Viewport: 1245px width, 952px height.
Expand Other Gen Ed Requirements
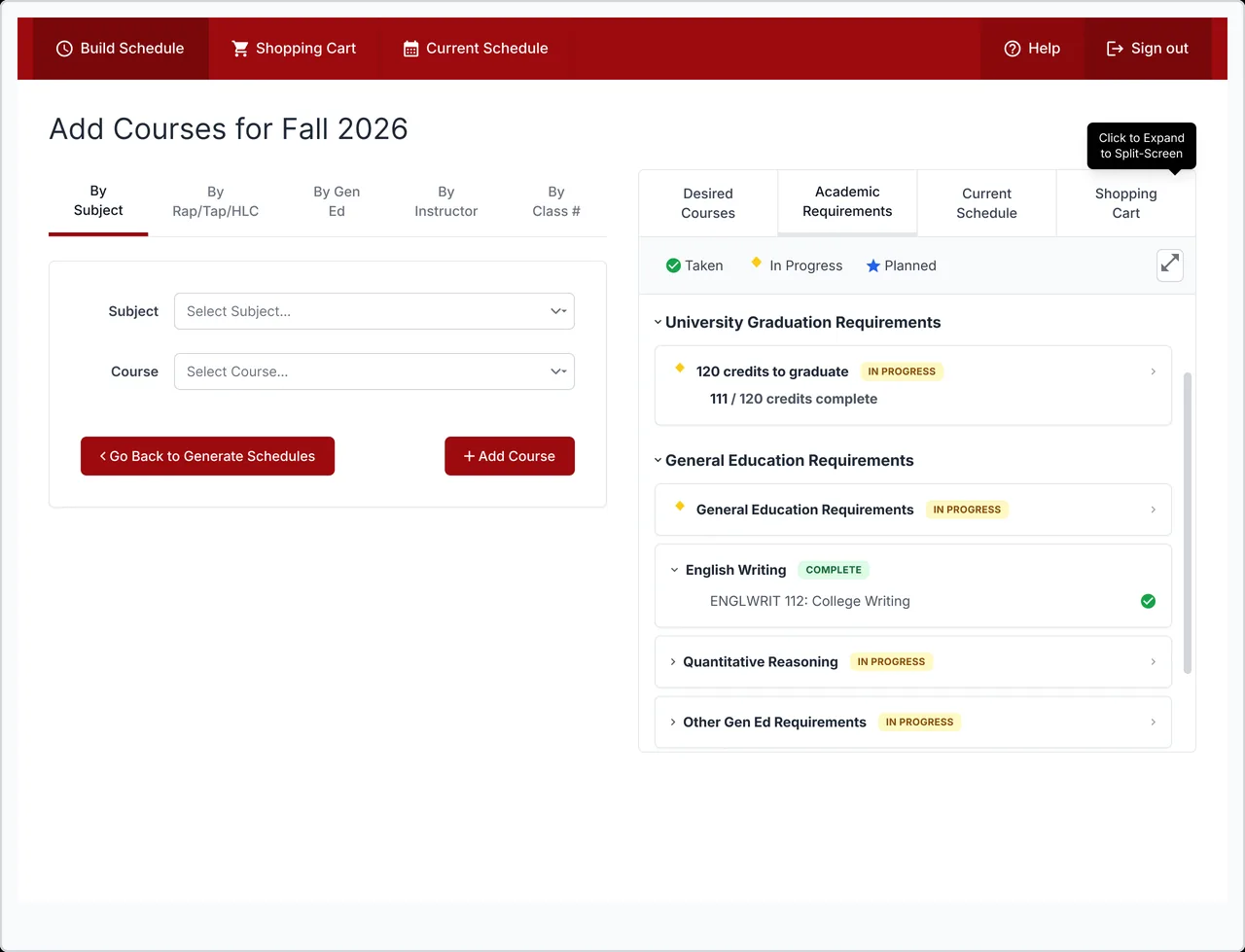pyautogui.click(x=673, y=722)
